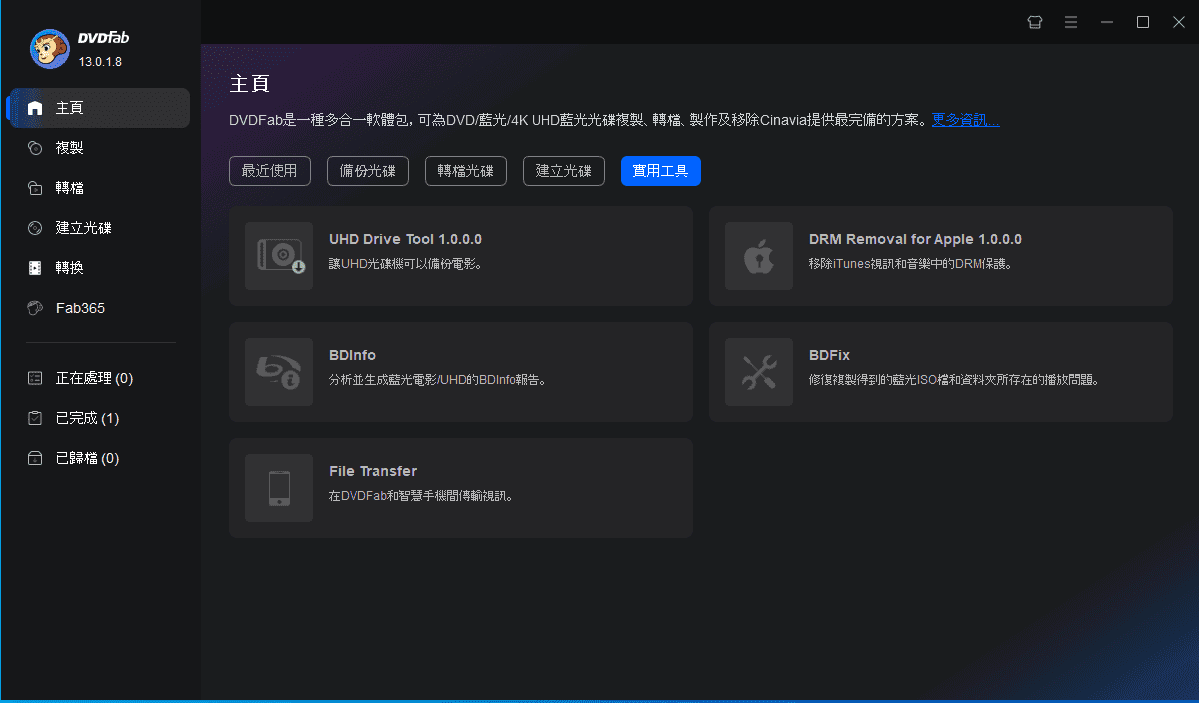Click the UHD Drive Tool drive icon
Viewport: 1199px width, 703px height.
[x=279, y=256]
